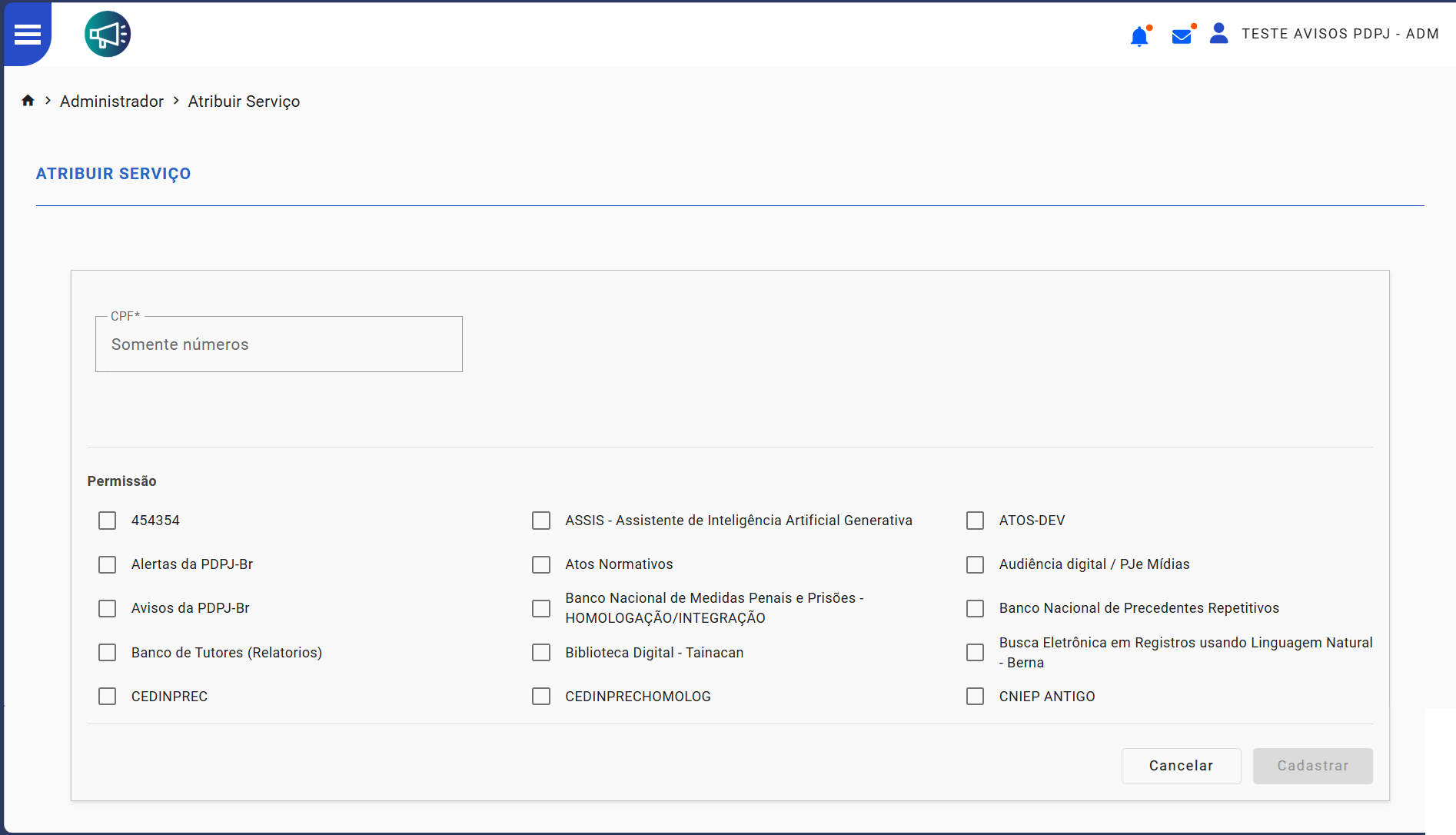Image resolution: width=1456 pixels, height=835 pixels.
Task: Open the envelope messages icon
Action: click(1182, 36)
